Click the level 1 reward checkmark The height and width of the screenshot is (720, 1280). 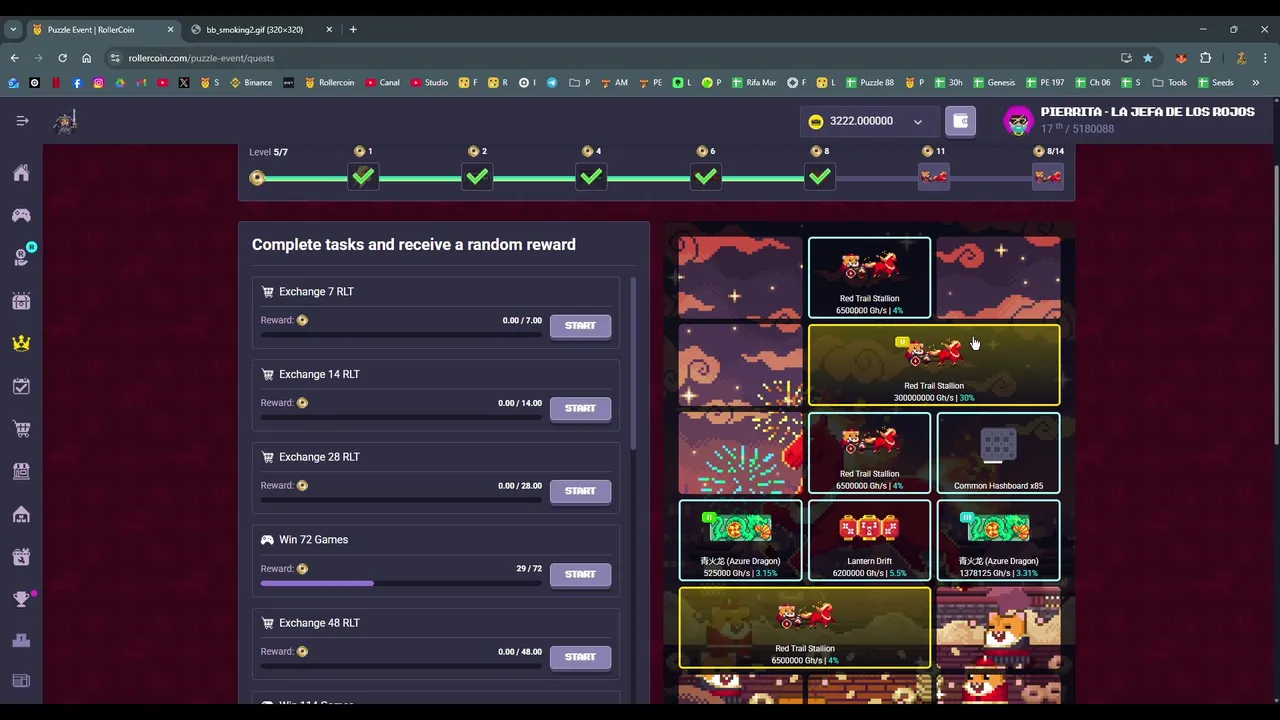tap(363, 177)
